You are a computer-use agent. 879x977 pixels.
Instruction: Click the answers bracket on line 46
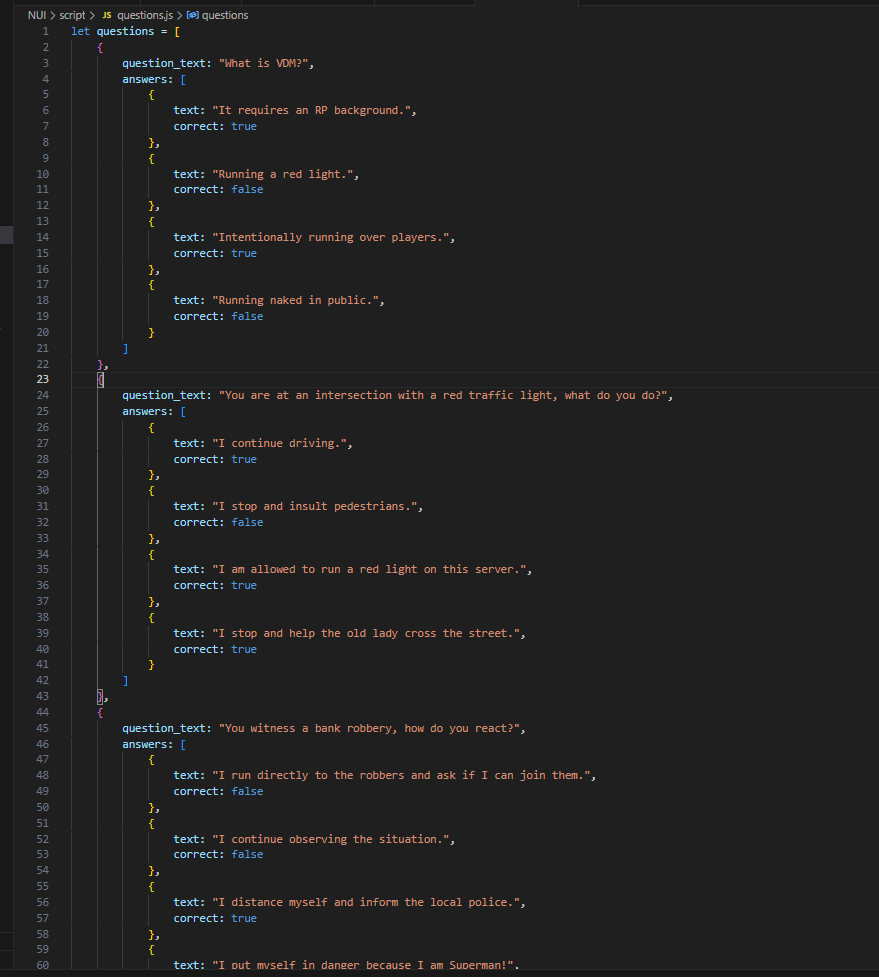(x=183, y=745)
